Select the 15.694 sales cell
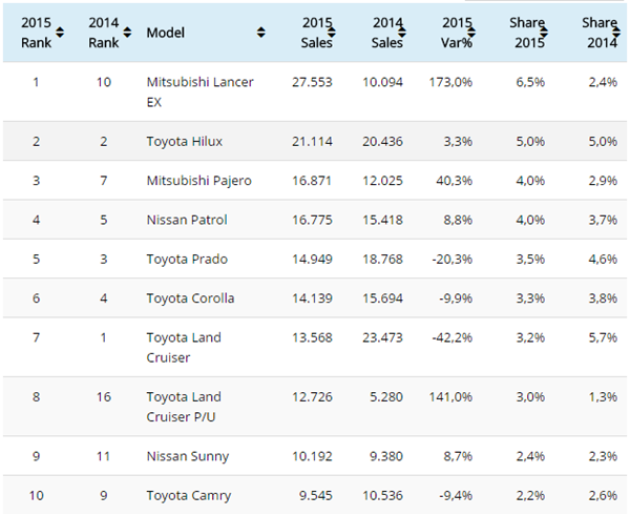 (382, 298)
